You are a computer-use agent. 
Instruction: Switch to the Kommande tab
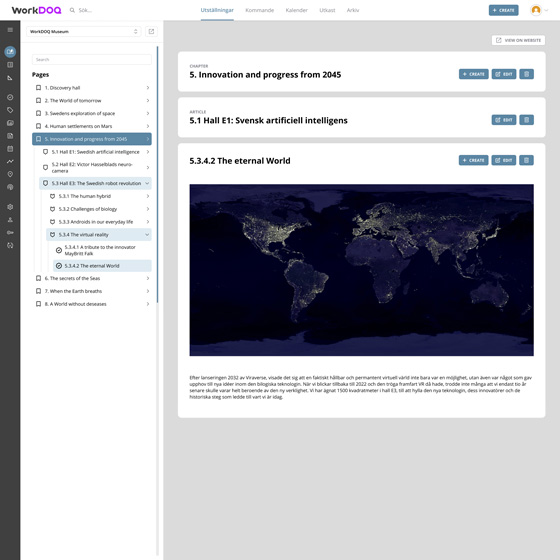click(260, 10)
